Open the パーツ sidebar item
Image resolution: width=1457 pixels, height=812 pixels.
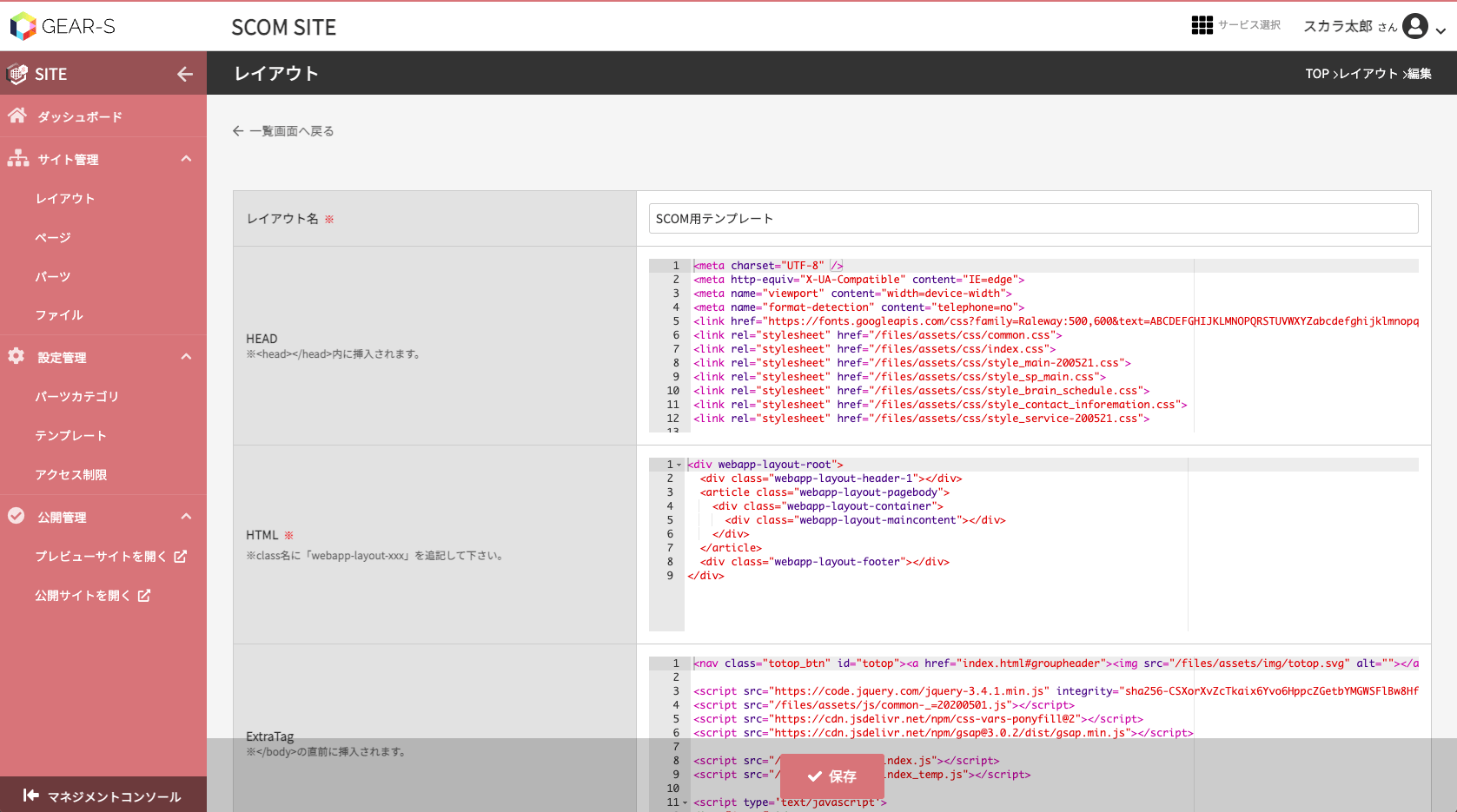click(53, 277)
